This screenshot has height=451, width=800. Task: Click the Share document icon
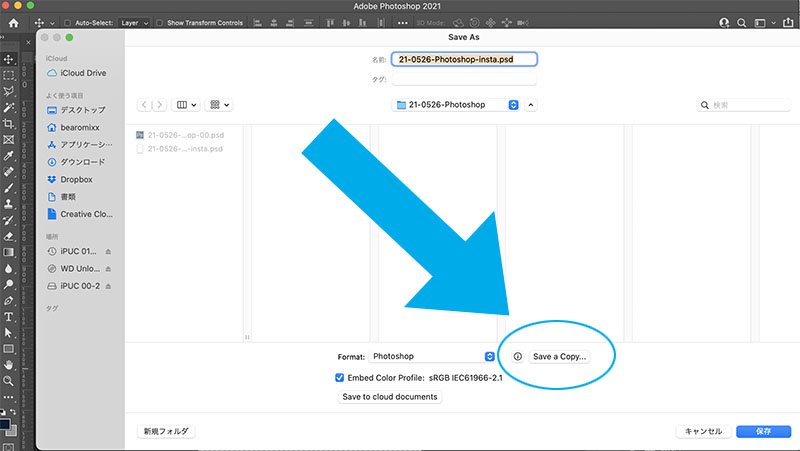[788, 23]
